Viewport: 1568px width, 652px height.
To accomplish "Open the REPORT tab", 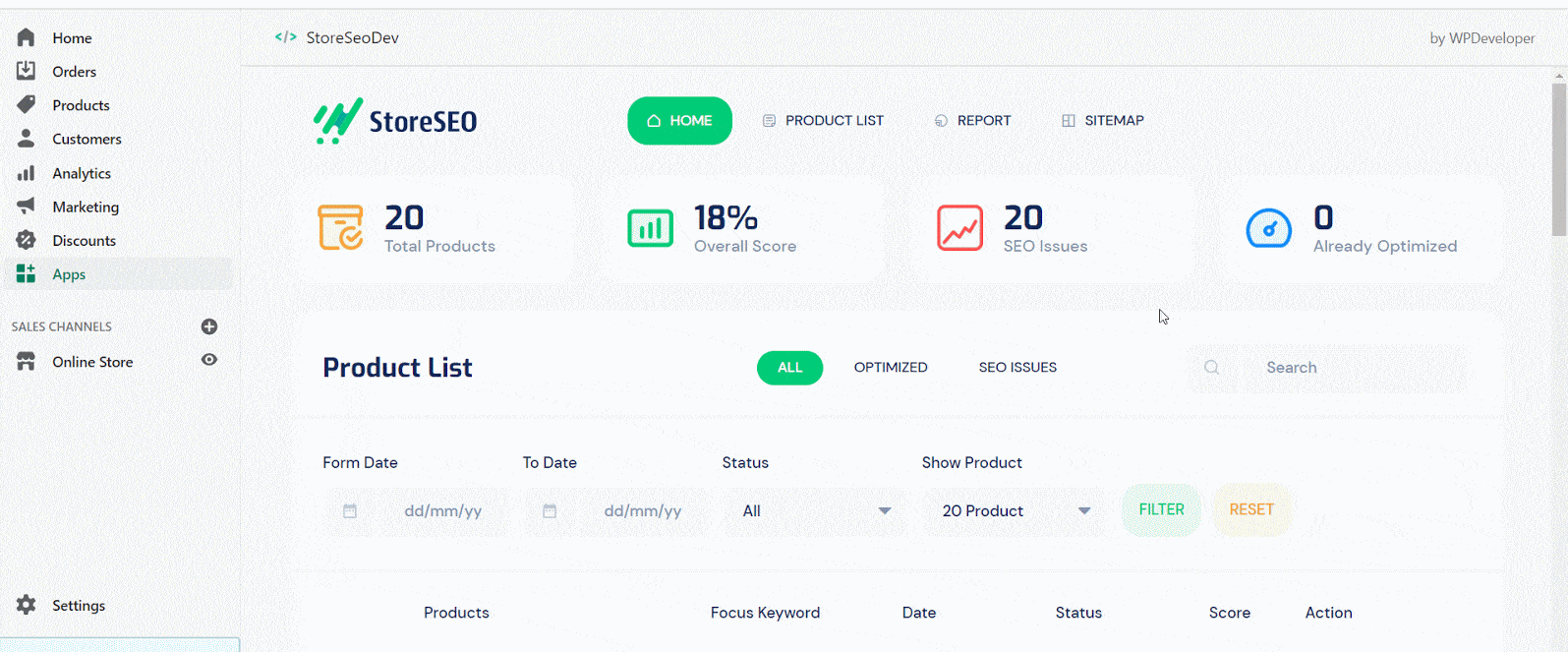I will (972, 120).
